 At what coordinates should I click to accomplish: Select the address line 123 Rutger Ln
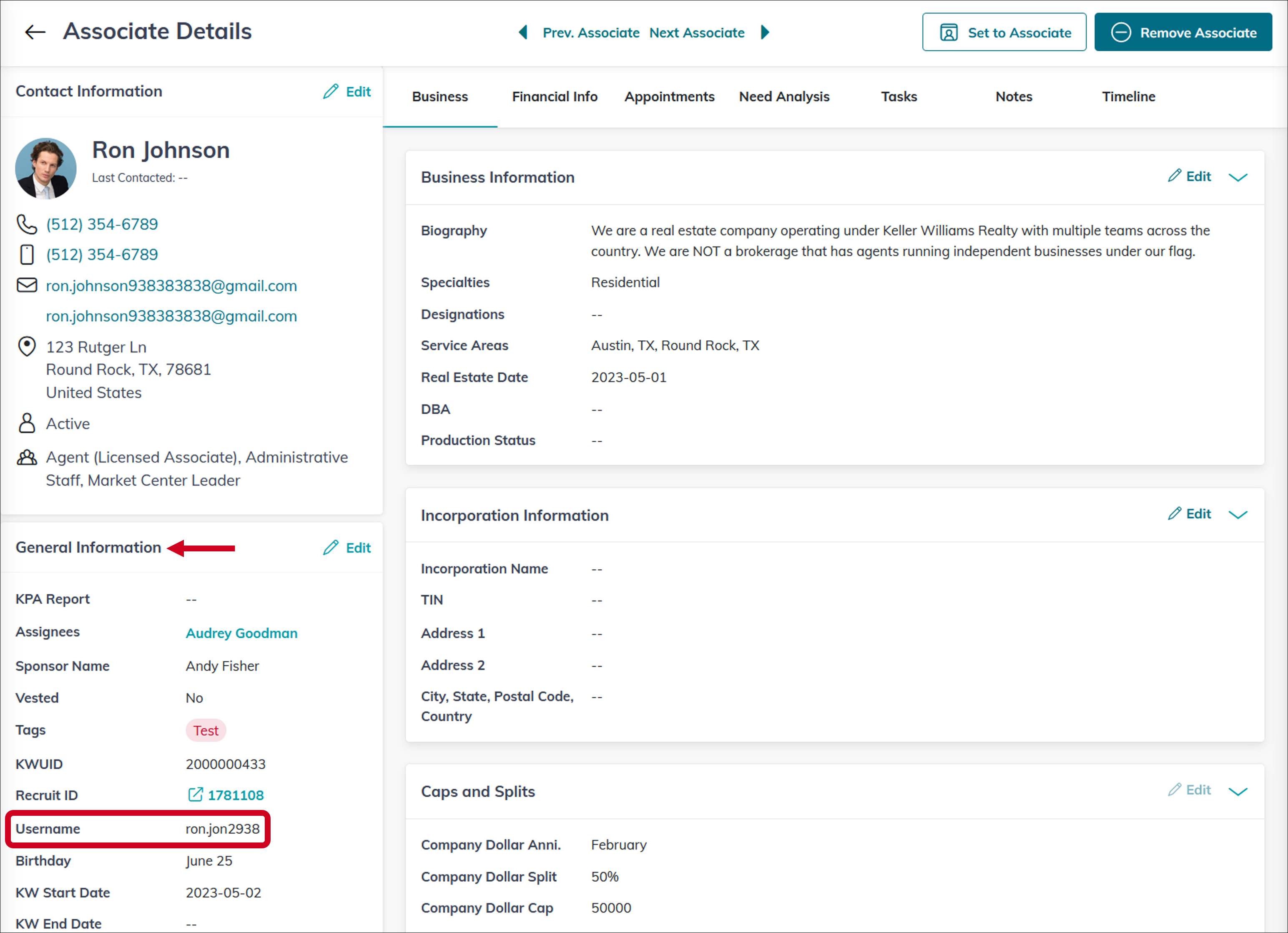(x=96, y=347)
